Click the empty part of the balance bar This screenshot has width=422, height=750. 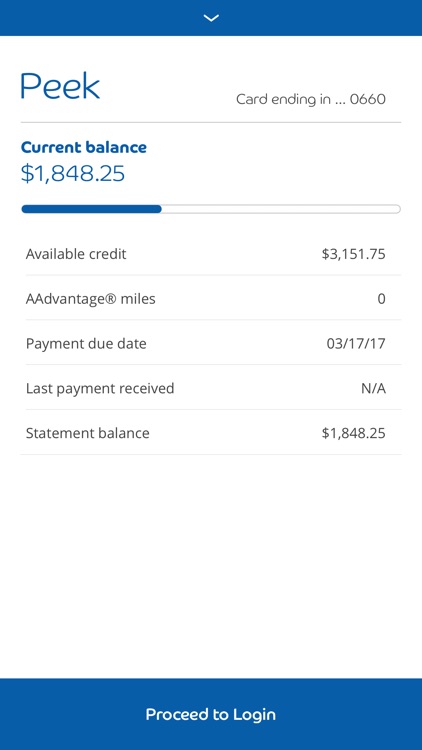click(281, 209)
